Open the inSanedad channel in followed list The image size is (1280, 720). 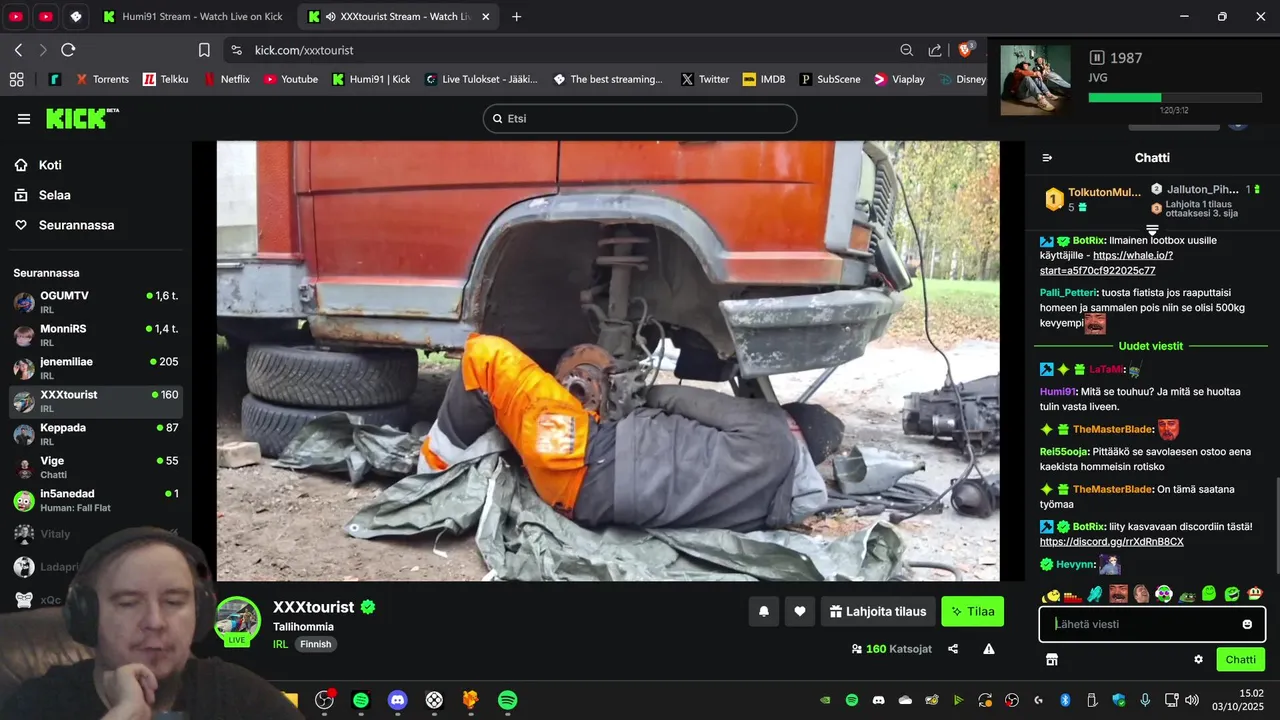click(96, 500)
